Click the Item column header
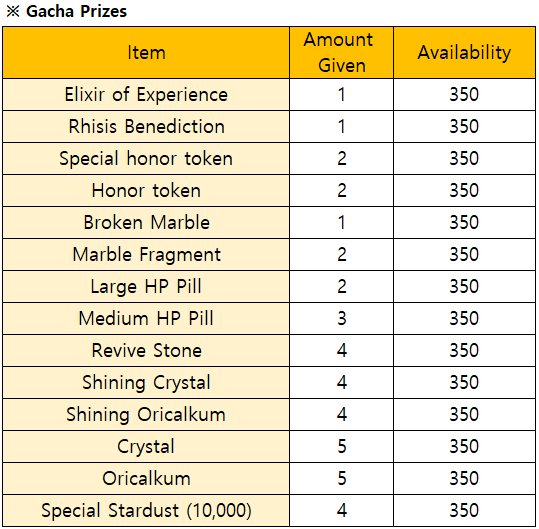 146,53
